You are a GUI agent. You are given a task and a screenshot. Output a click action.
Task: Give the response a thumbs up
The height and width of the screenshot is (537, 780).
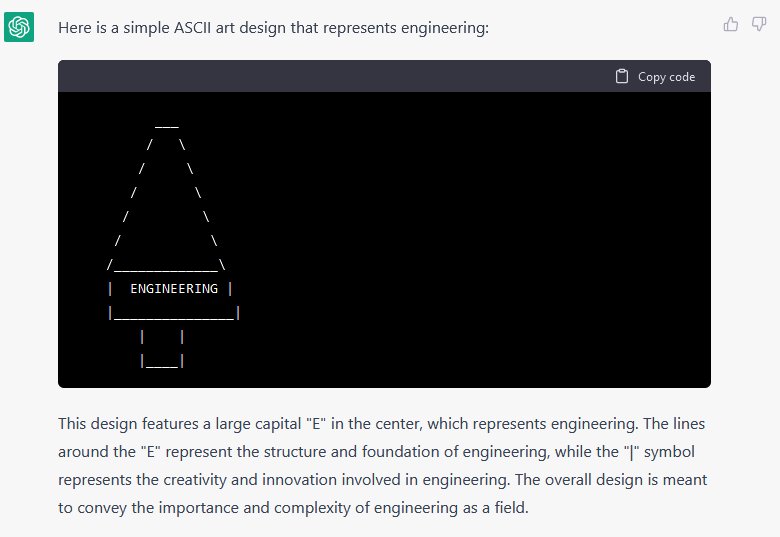point(731,24)
